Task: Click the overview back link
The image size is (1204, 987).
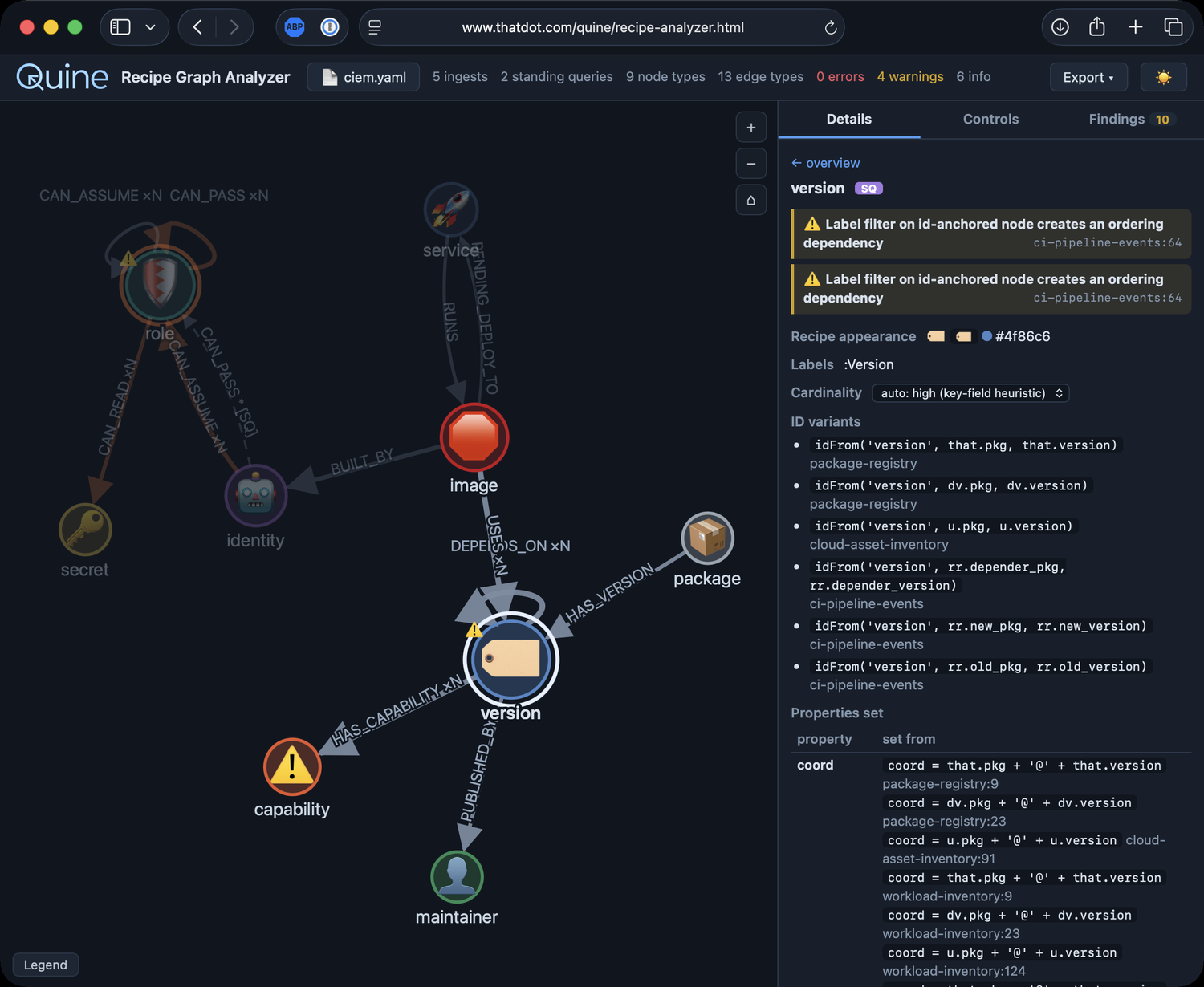Action: click(825, 163)
